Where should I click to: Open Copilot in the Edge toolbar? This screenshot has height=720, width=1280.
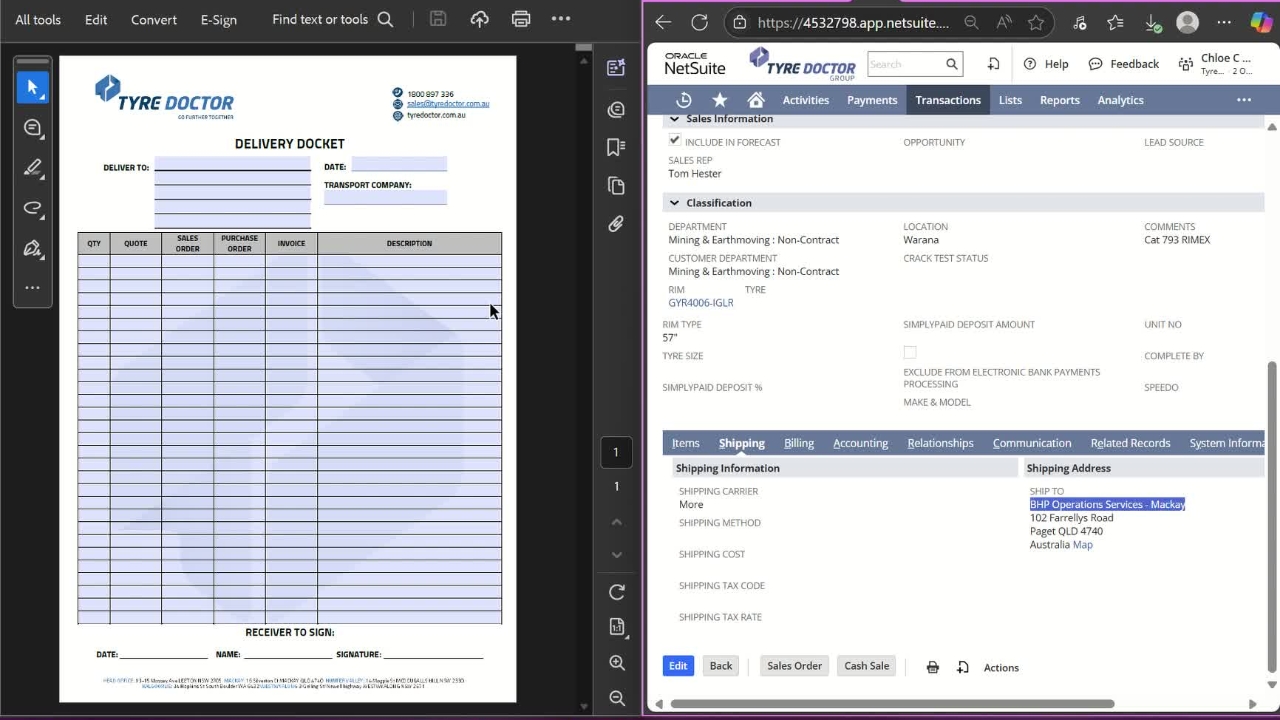click(1261, 22)
